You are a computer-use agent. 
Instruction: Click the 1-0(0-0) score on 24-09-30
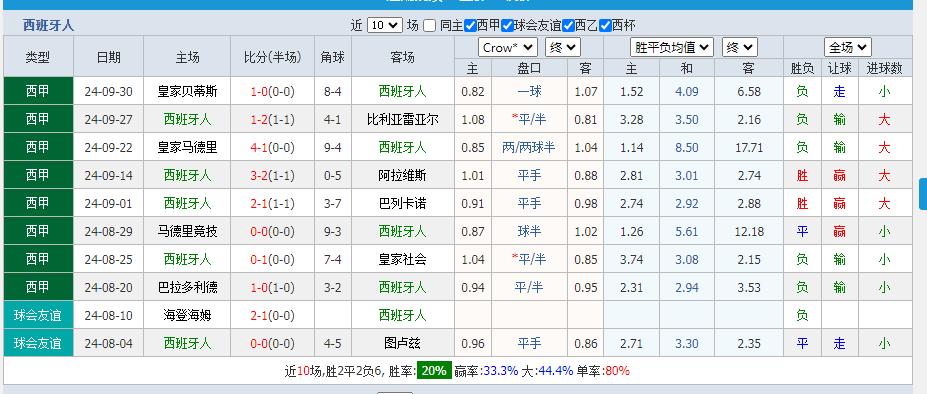pos(273,92)
